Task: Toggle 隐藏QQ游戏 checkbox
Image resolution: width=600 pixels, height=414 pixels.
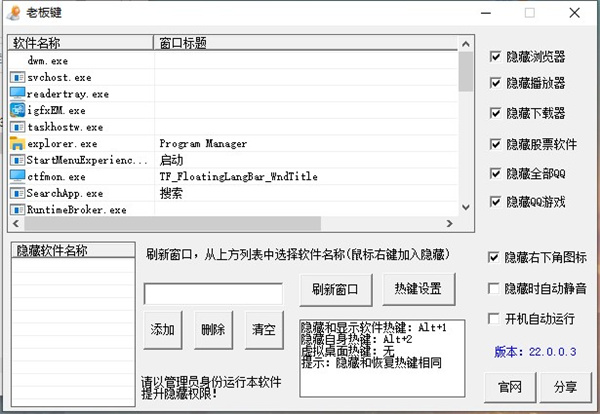Action: point(495,202)
